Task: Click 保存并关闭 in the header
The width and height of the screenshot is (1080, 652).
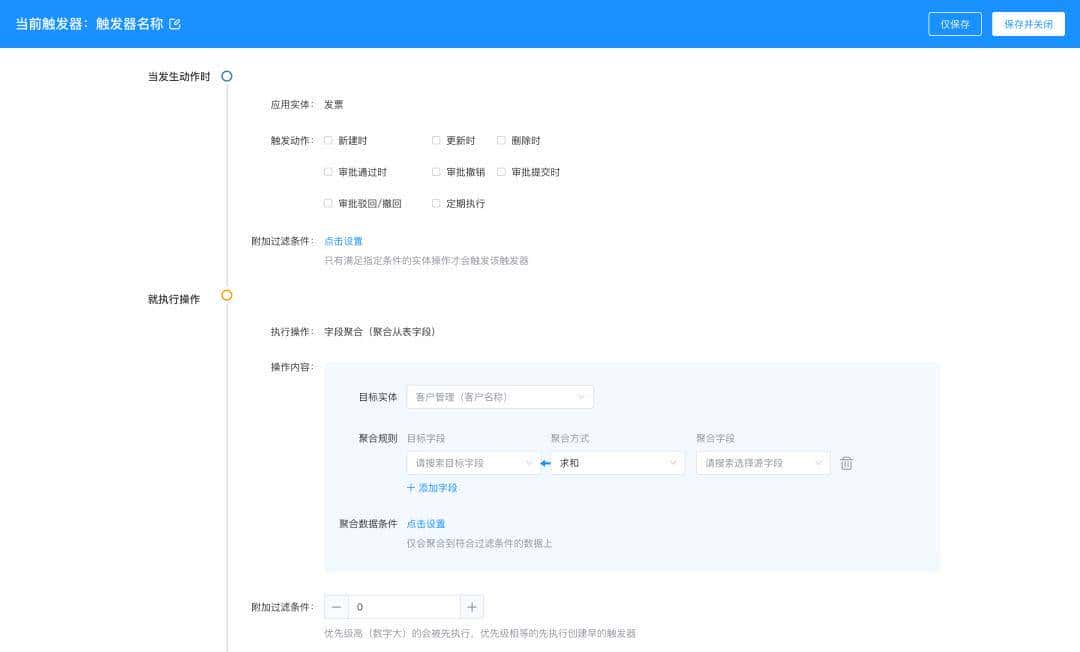Action: pos(1028,24)
